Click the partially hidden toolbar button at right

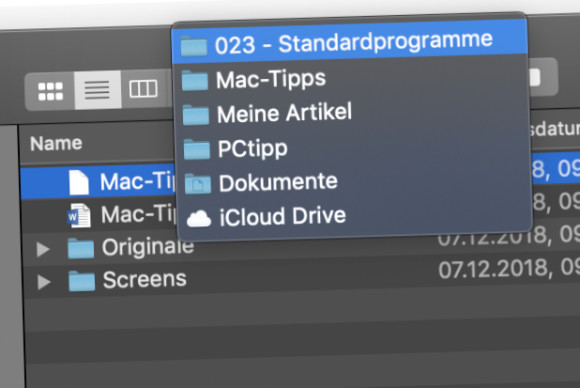tap(543, 77)
